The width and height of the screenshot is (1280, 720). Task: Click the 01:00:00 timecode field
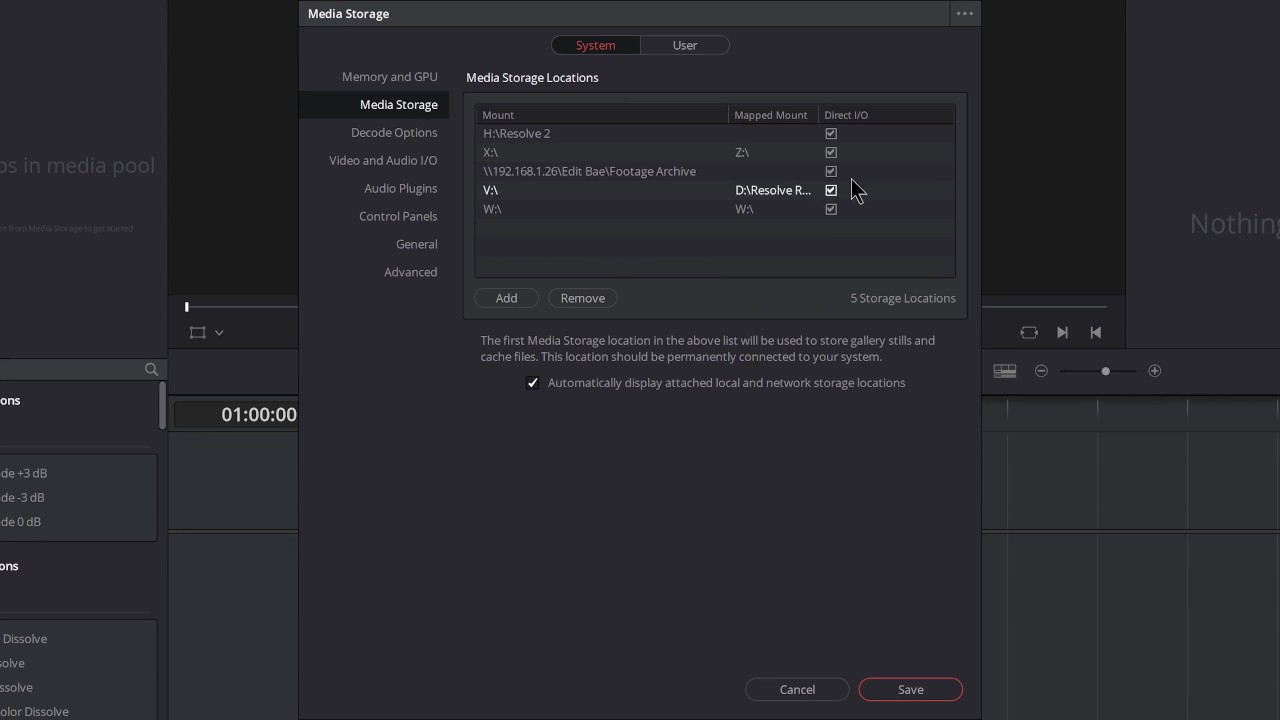click(x=236, y=415)
